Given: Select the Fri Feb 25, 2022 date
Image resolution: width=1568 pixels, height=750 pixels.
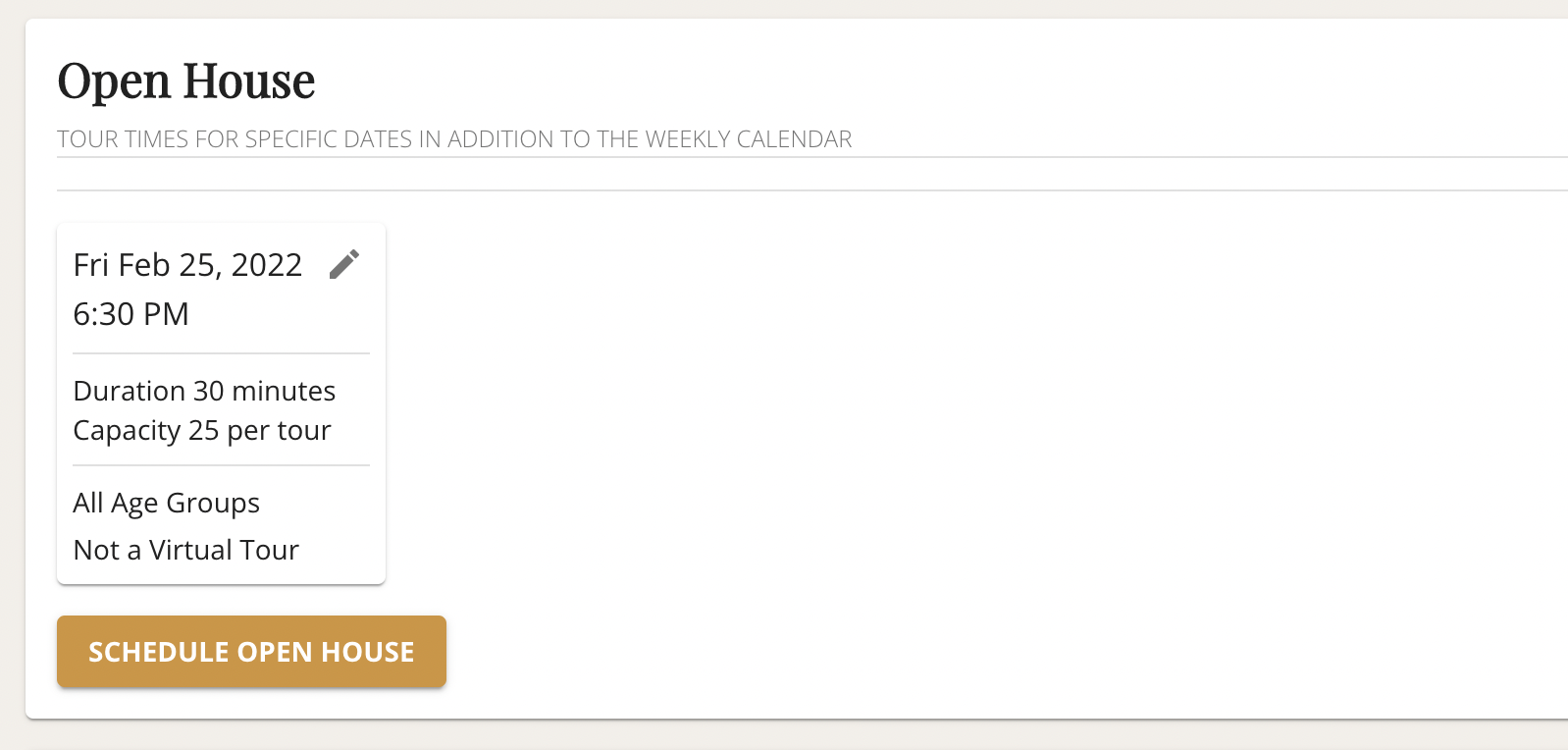Looking at the screenshot, I should pyautogui.click(x=187, y=265).
